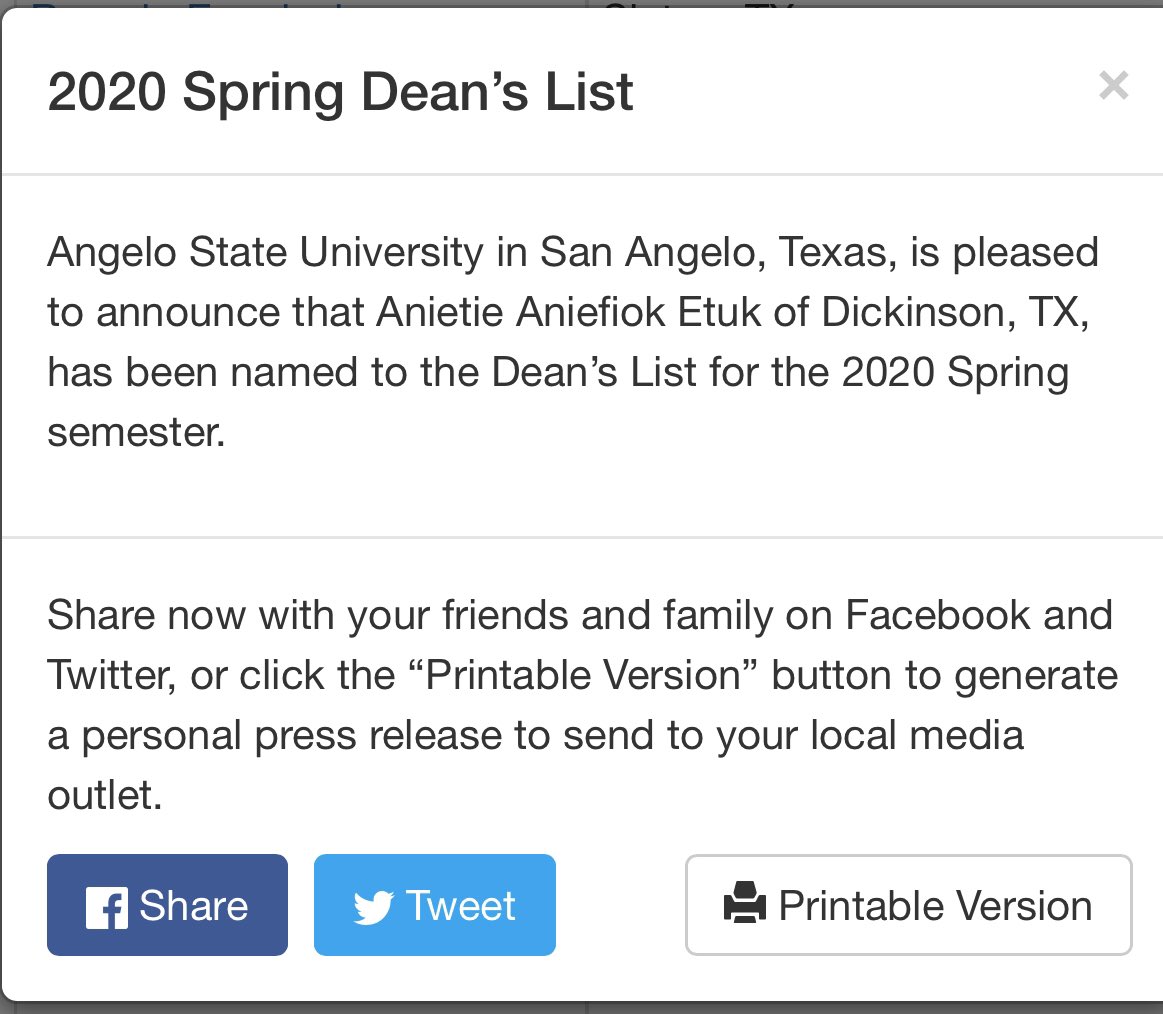Close the Dean's List dialog with X

[x=1112, y=86]
